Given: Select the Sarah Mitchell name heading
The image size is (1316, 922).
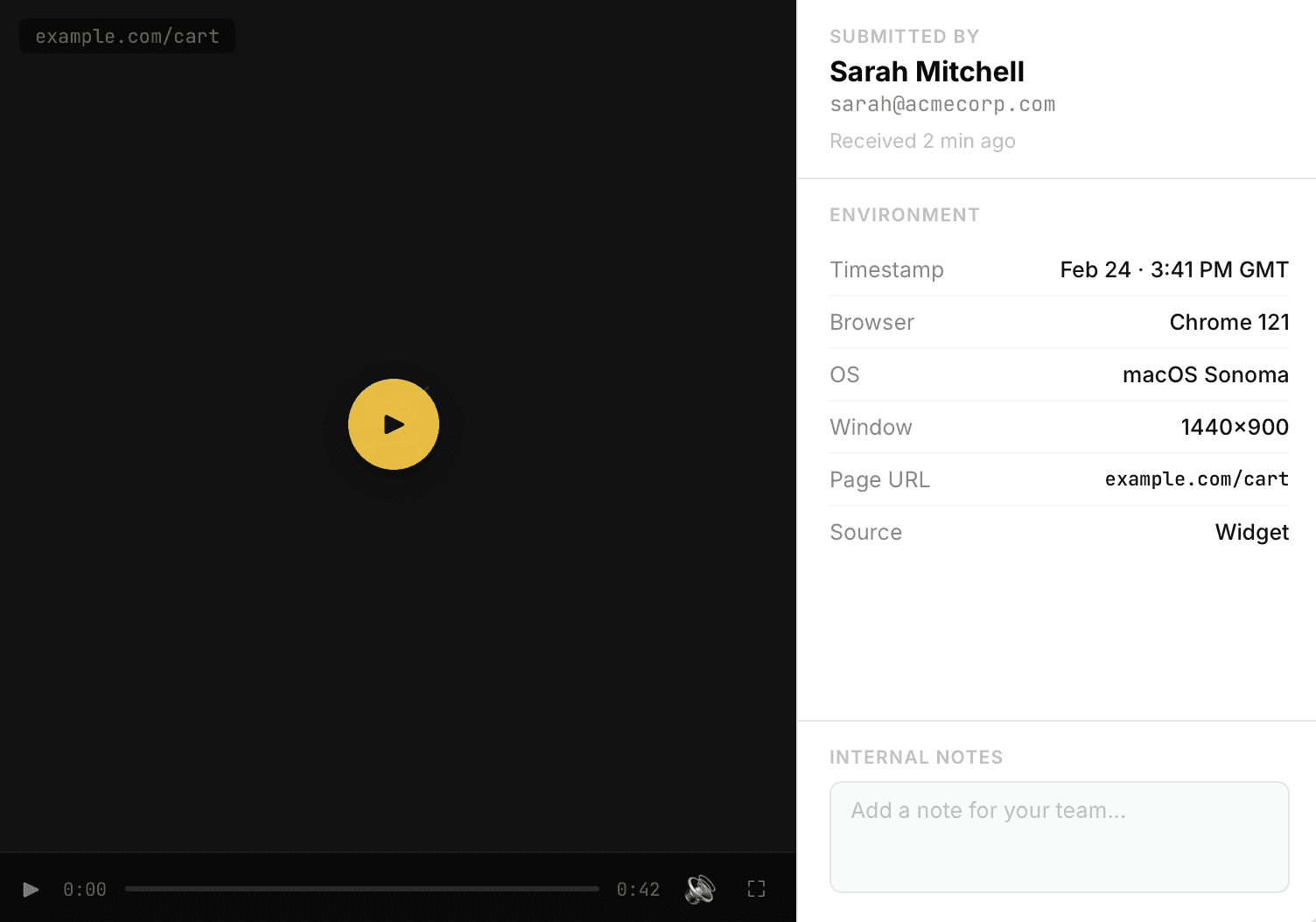Looking at the screenshot, I should (x=927, y=72).
